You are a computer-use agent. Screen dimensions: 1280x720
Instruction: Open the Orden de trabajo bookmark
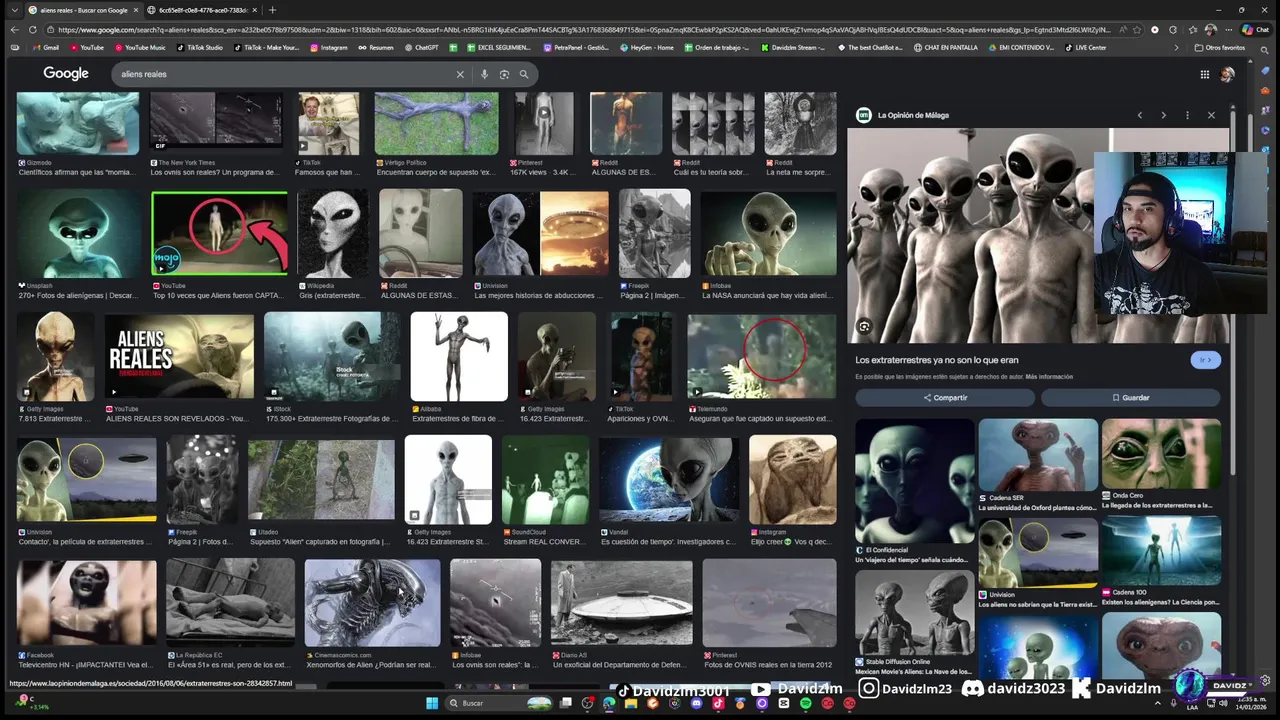click(x=719, y=47)
